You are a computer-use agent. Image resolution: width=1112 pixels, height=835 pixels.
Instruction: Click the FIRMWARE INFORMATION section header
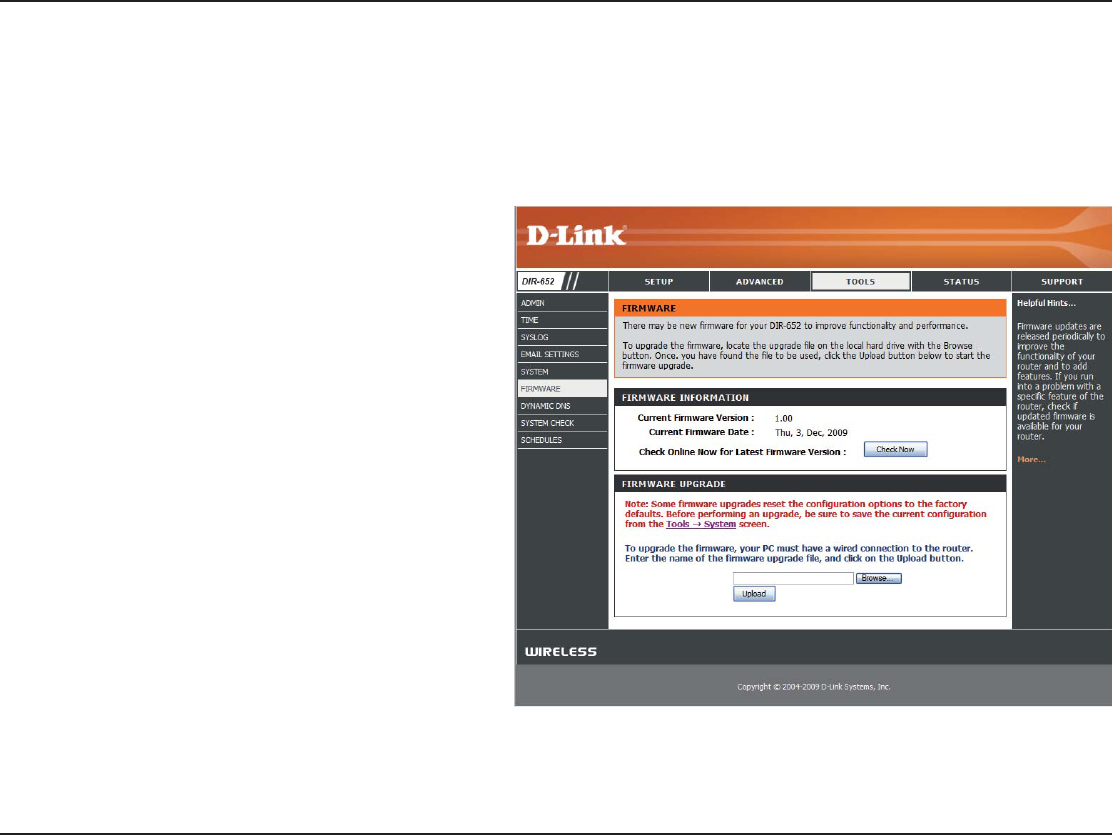coord(810,397)
